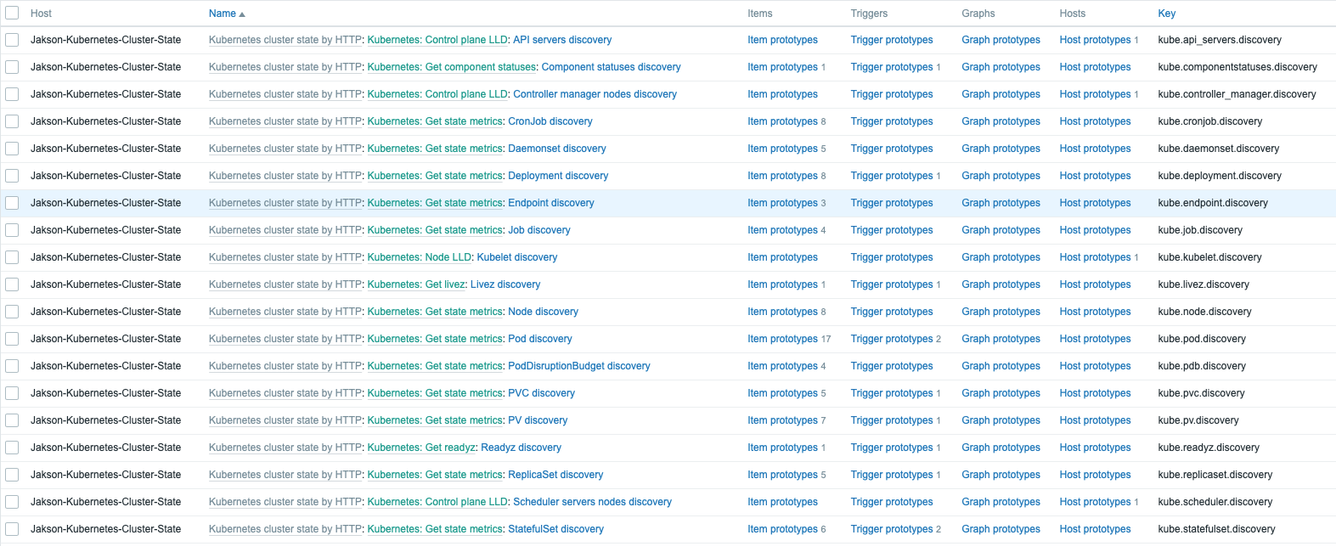Screen dimensions: 1336x546
Task: Open template link in StatefulSet discovery row
Action: (285, 529)
